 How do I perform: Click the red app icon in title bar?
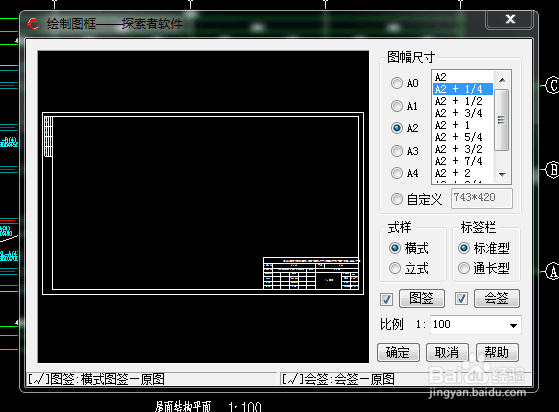[x=34, y=24]
